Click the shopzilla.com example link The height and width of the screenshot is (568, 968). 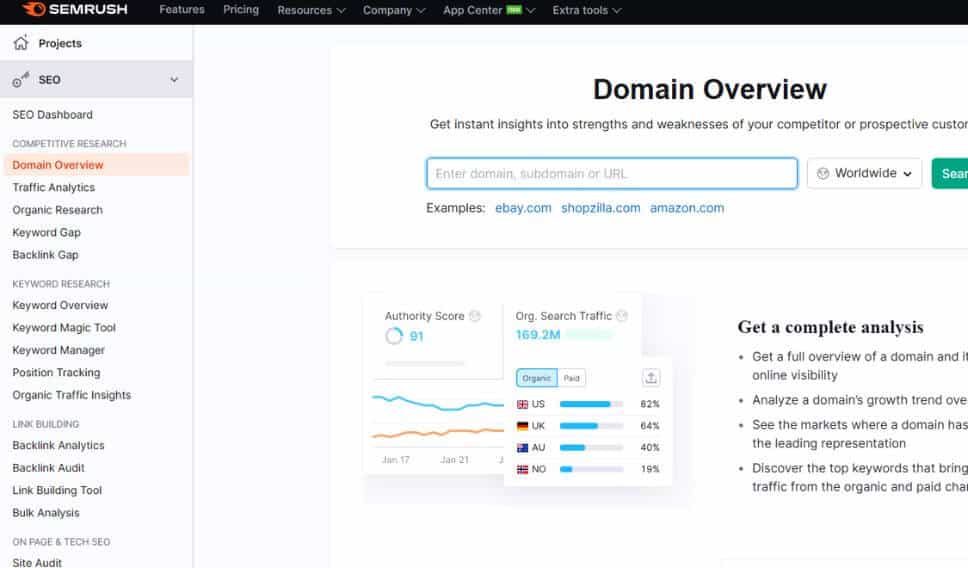coord(600,208)
